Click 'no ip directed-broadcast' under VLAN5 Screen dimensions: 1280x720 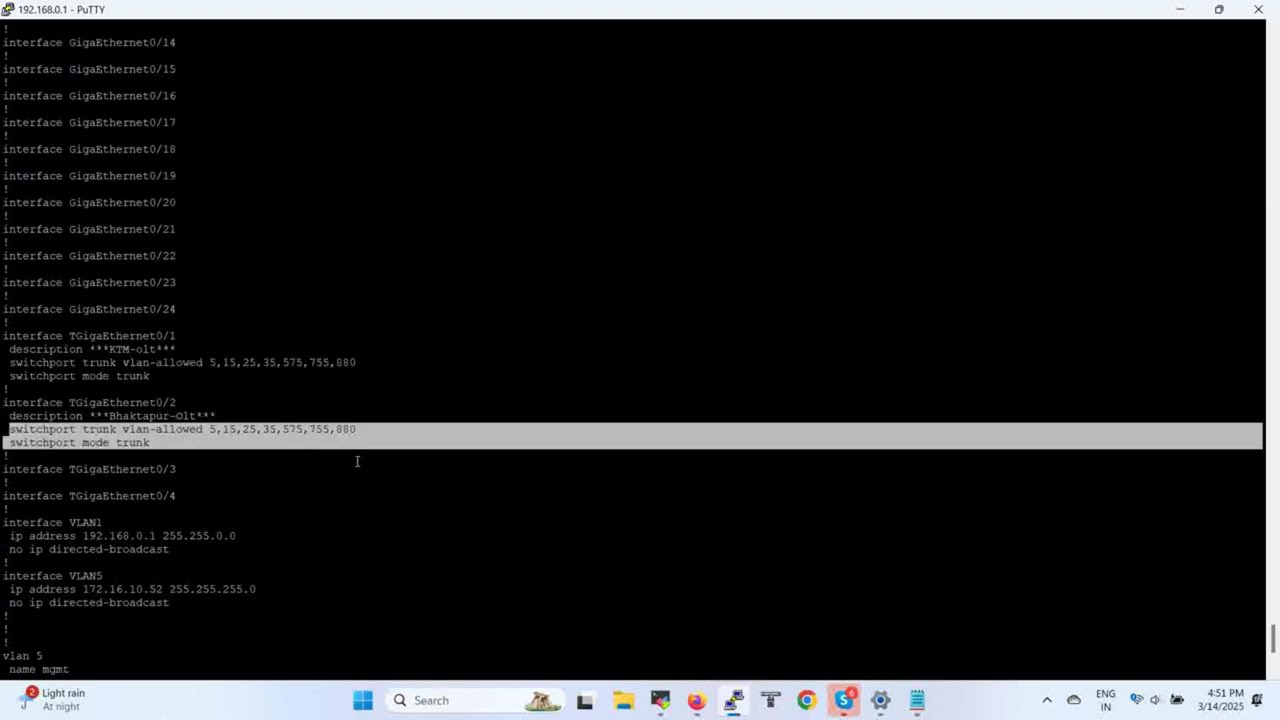tap(89, 603)
